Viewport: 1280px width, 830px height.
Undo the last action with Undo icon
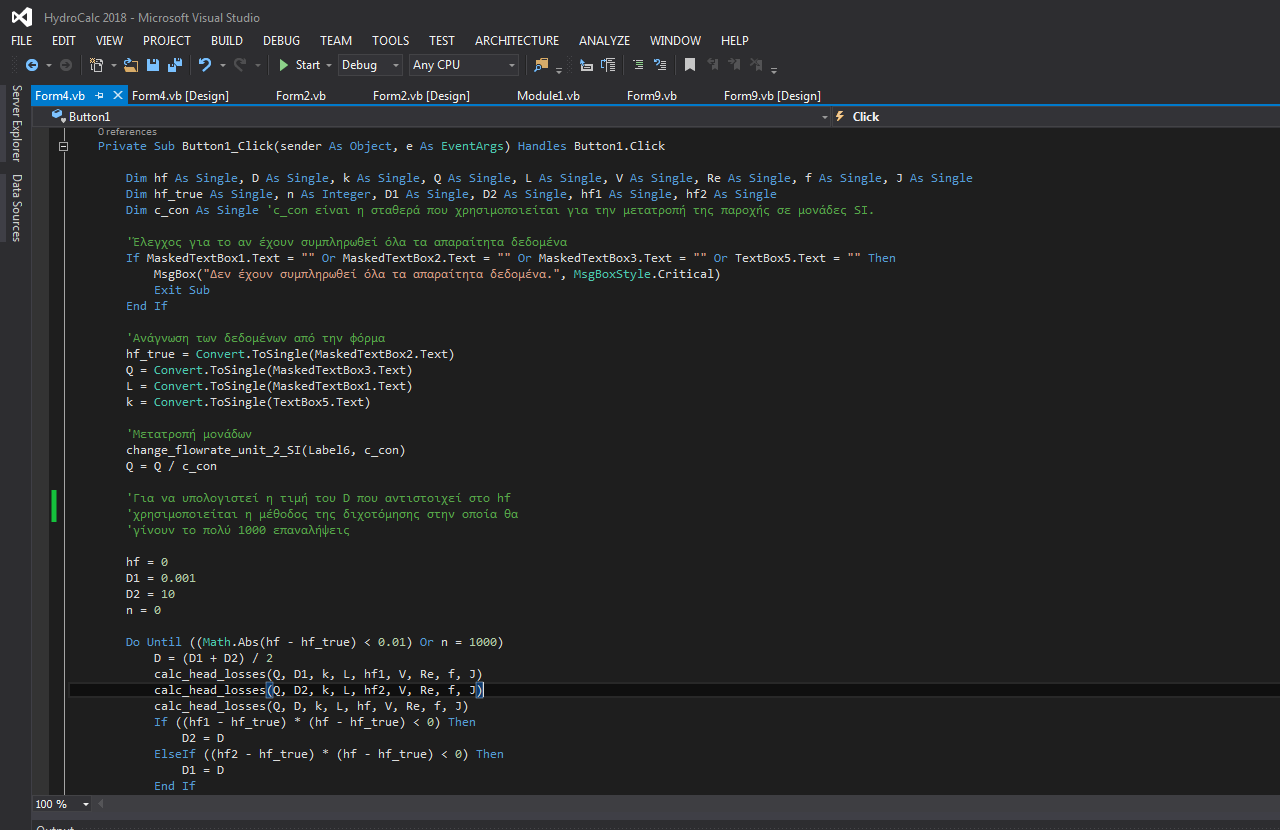click(x=205, y=65)
